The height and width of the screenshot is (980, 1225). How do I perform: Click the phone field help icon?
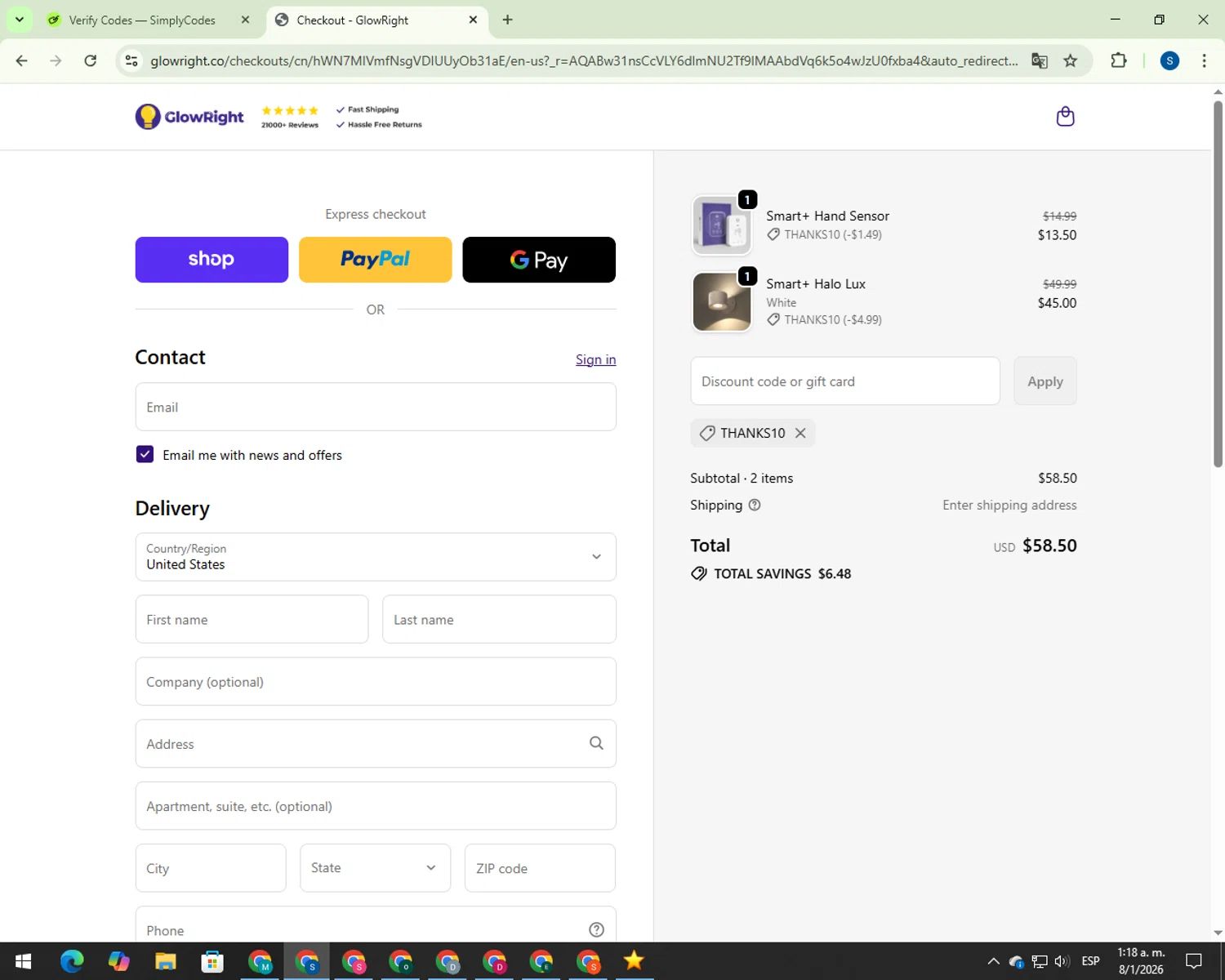coord(596,929)
